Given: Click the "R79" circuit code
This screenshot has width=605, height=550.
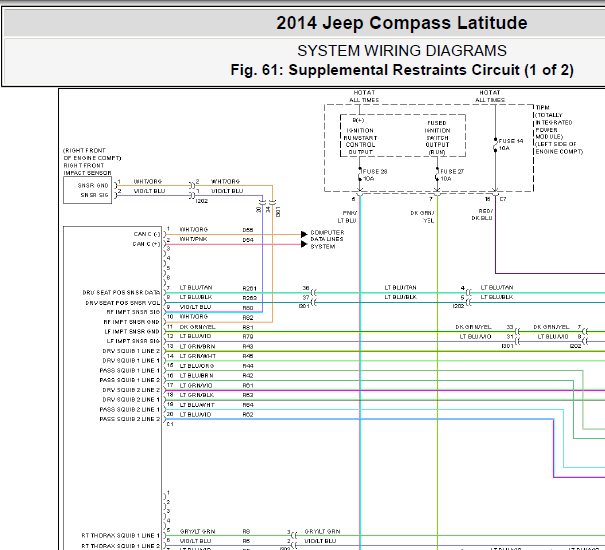Looking at the screenshot, I should 248,337.
